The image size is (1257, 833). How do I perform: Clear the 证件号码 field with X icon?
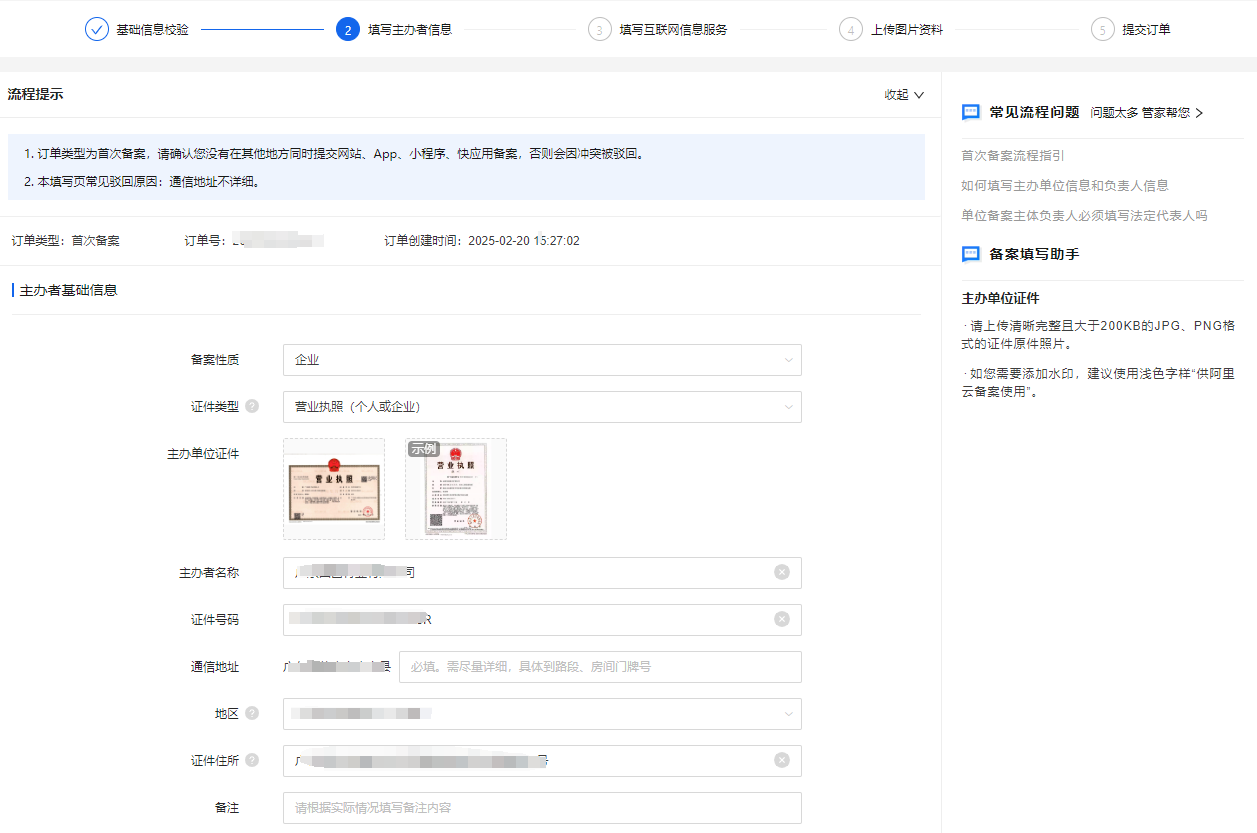pos(781,619)
